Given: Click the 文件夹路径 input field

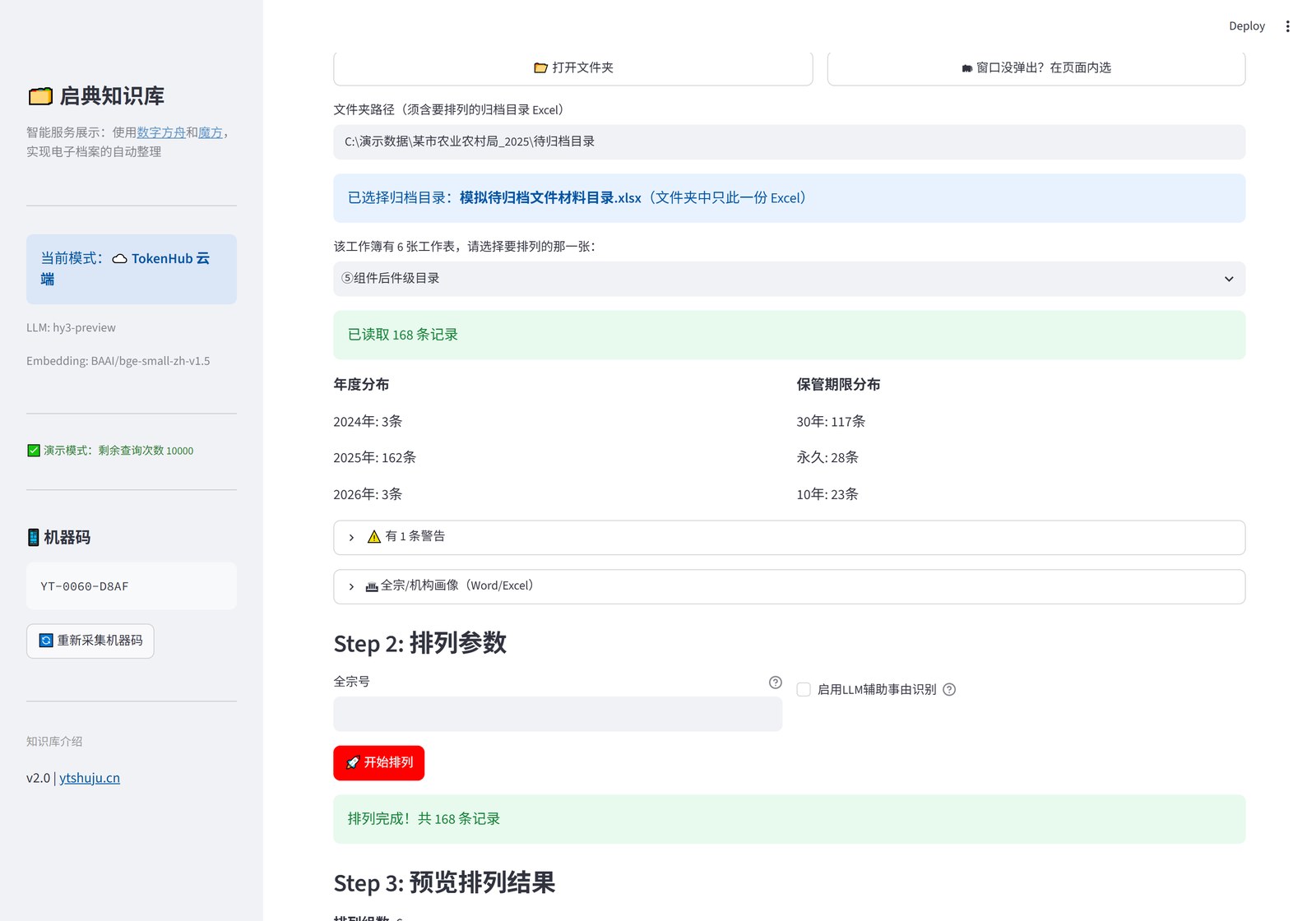Looking at the screenshot, I should pos(789,142).
